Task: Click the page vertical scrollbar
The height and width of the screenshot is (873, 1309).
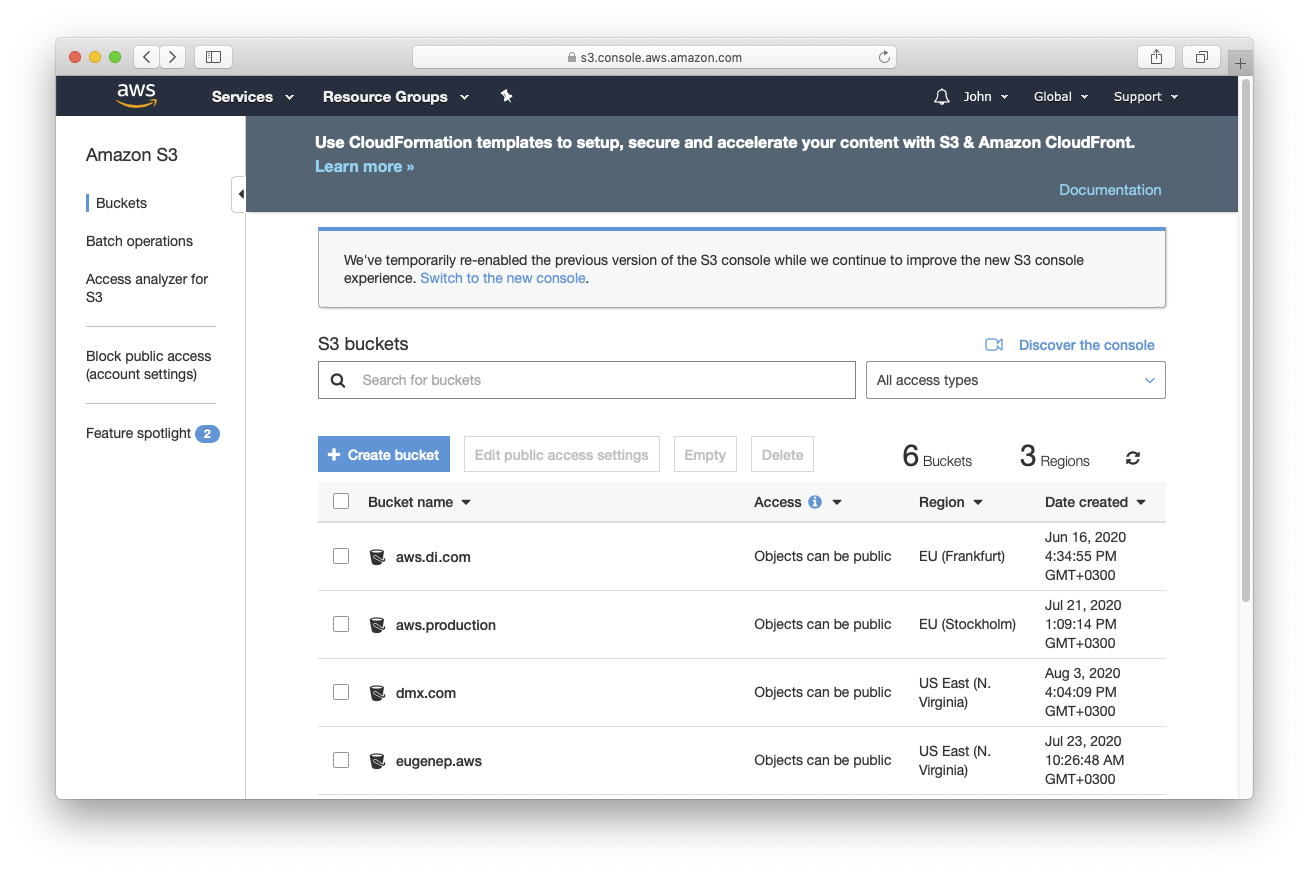Action: point(1246,340)
